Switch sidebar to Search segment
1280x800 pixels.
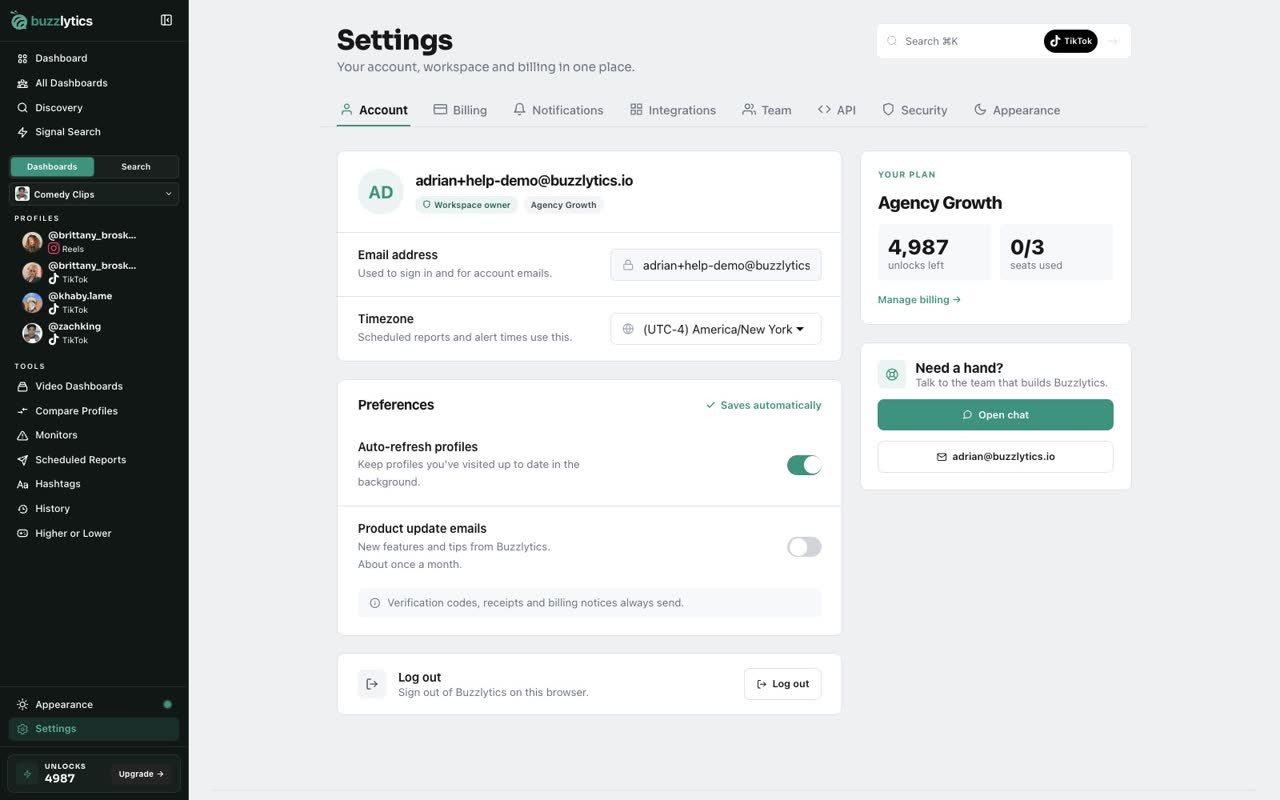[x=136, y=167]
